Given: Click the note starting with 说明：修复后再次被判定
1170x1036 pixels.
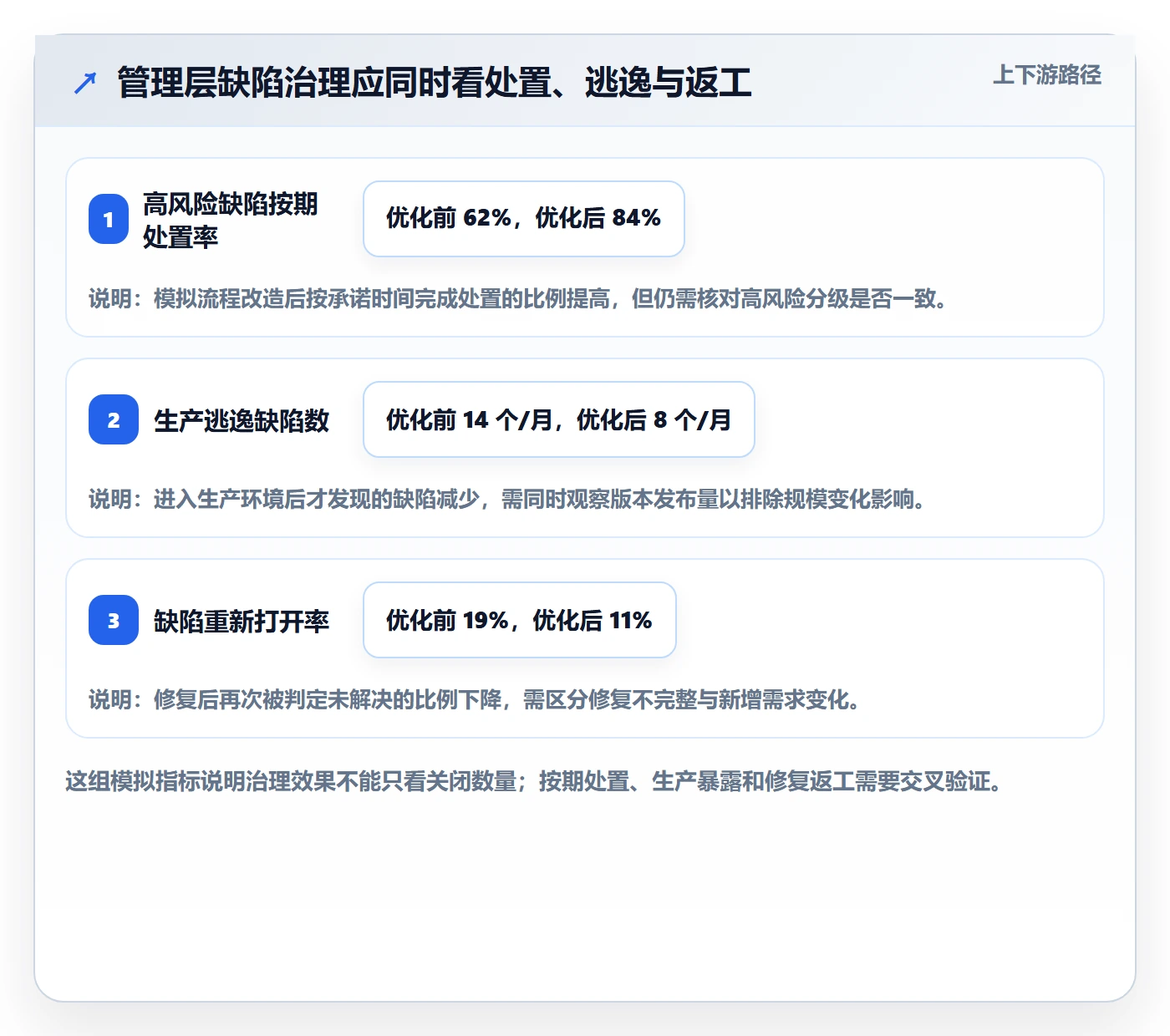Looking at the screenshot, I should 475,699.
